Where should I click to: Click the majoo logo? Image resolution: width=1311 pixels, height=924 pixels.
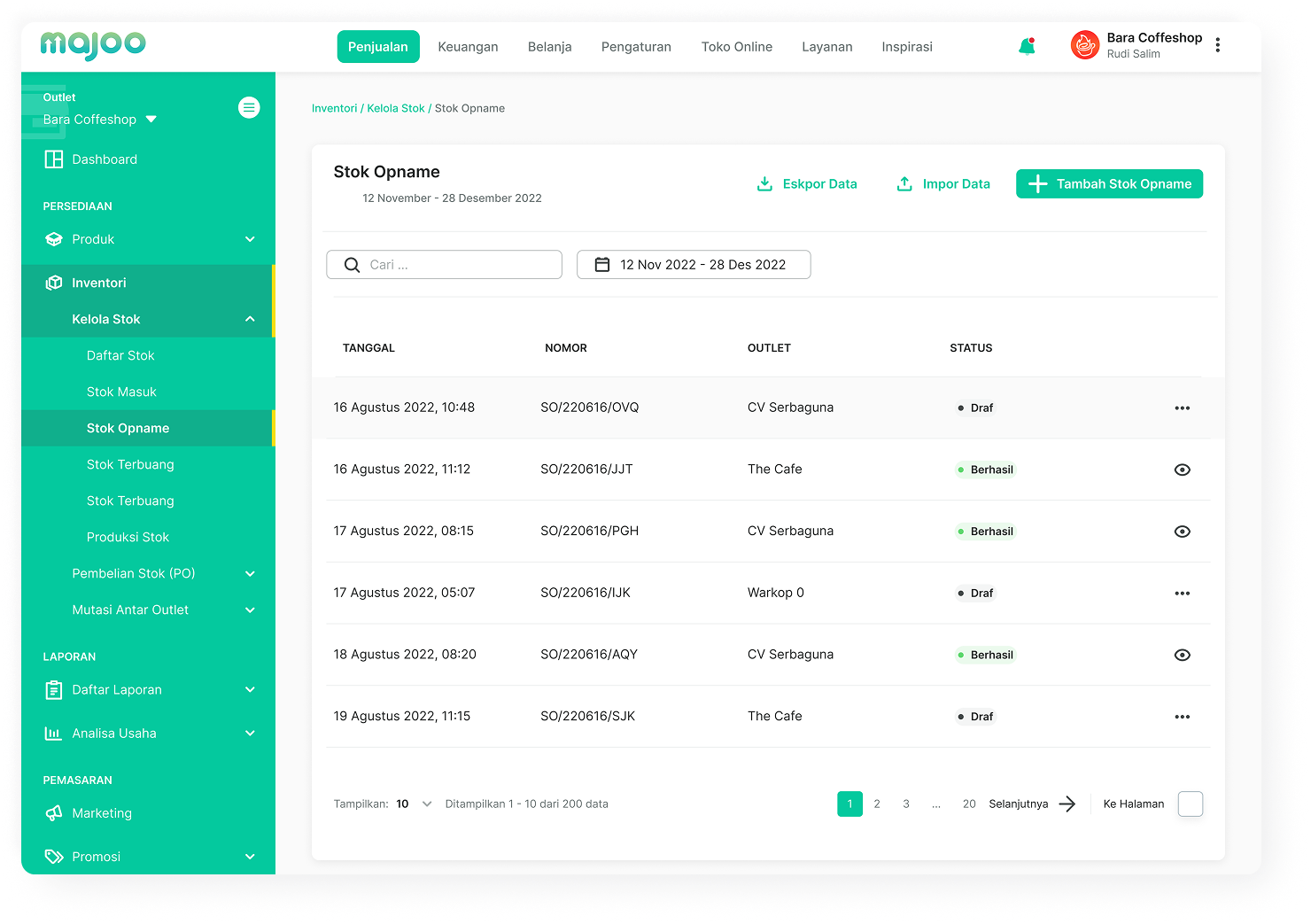point(93,44)
